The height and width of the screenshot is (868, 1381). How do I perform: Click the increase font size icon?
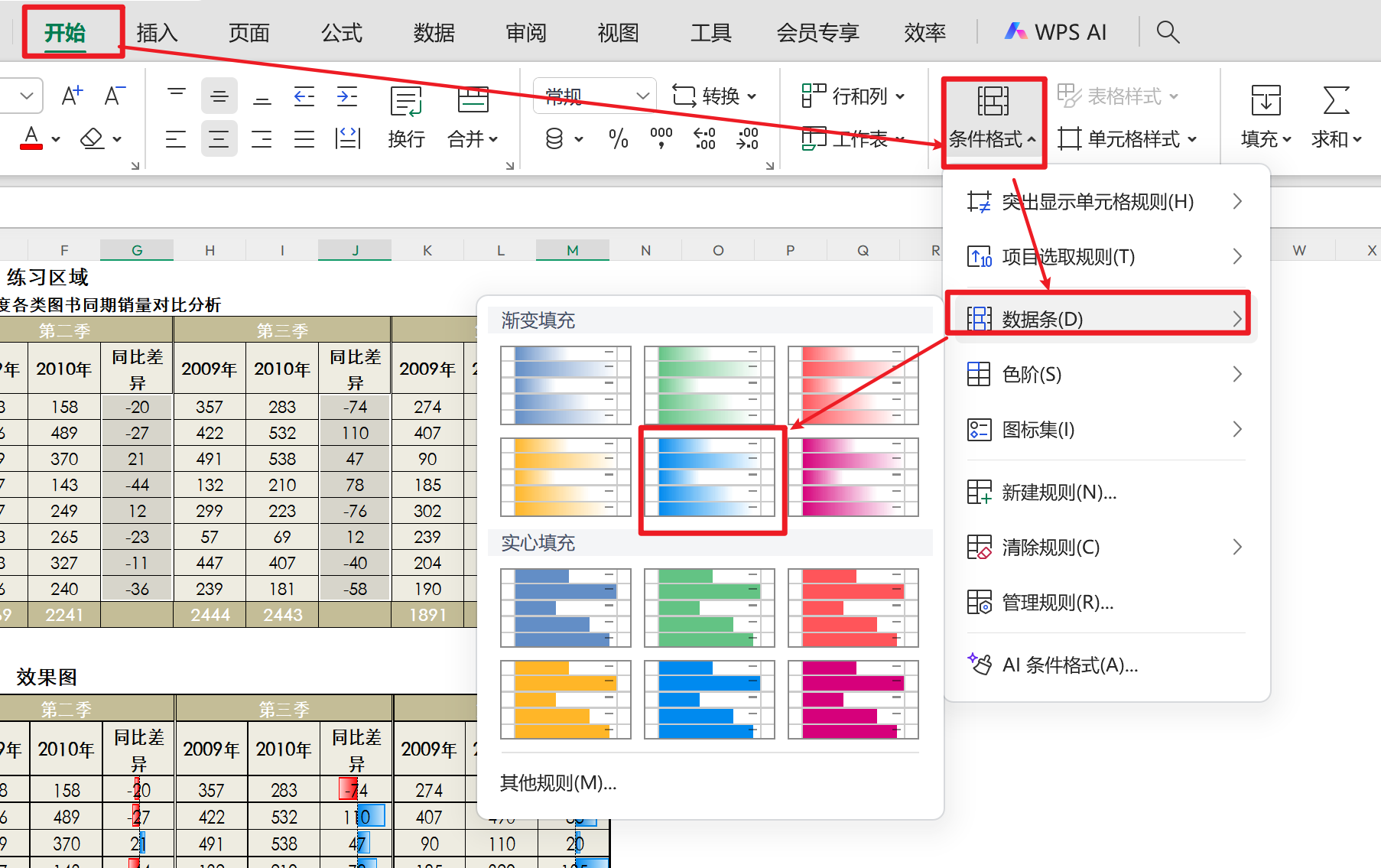[x=72, y=96]
